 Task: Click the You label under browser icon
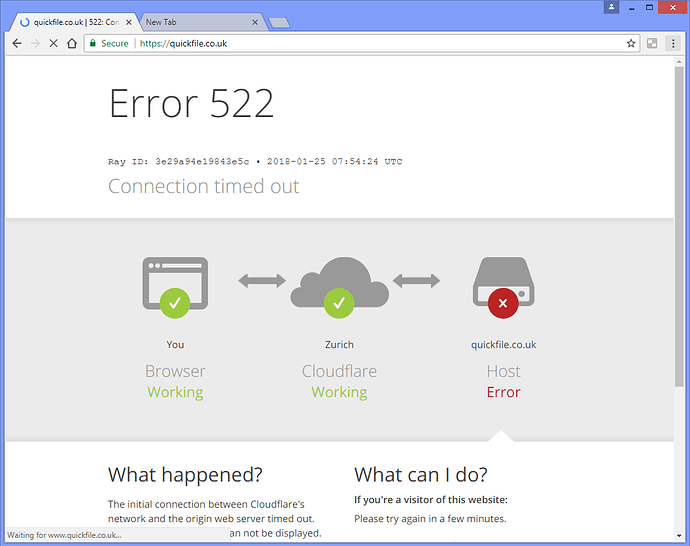coord(175,344)
